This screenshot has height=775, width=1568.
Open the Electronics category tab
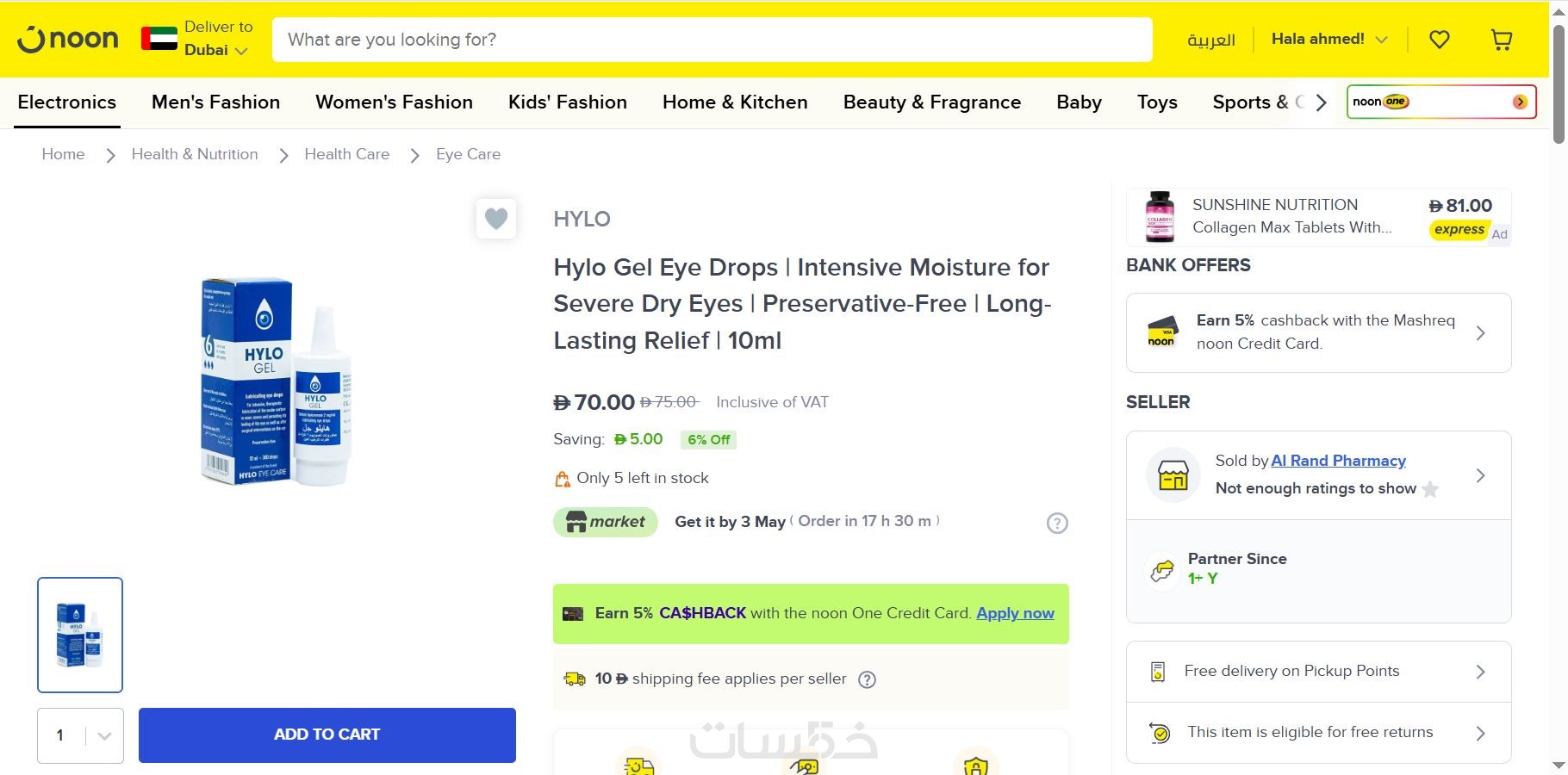[x=66, y=102]
